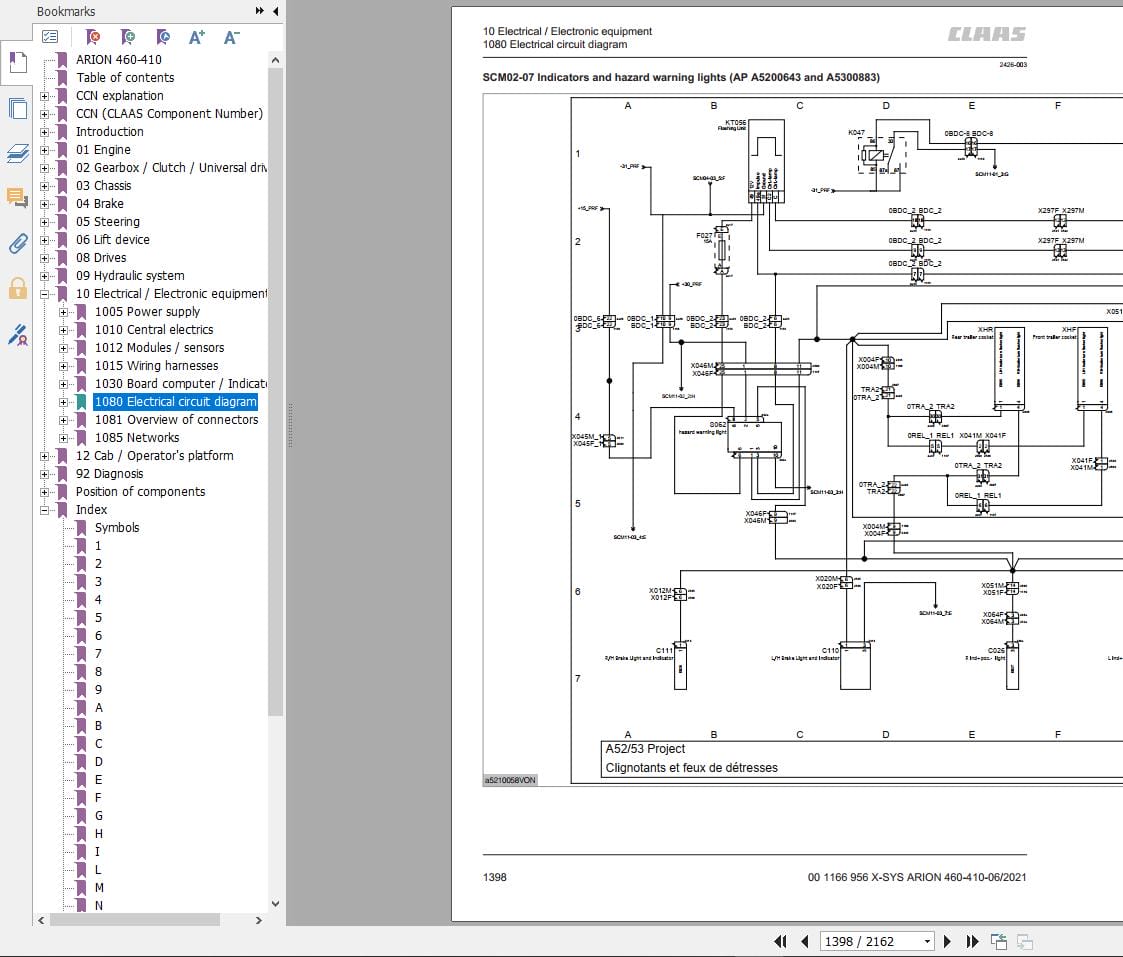Open the Layers sidebar icon
Screen dimensions: 1123x957
pos(17,153)
